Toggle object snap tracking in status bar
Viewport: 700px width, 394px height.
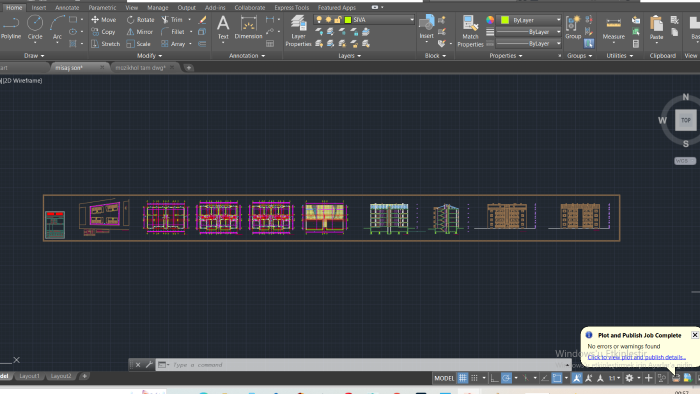click(x=545, y=378)
